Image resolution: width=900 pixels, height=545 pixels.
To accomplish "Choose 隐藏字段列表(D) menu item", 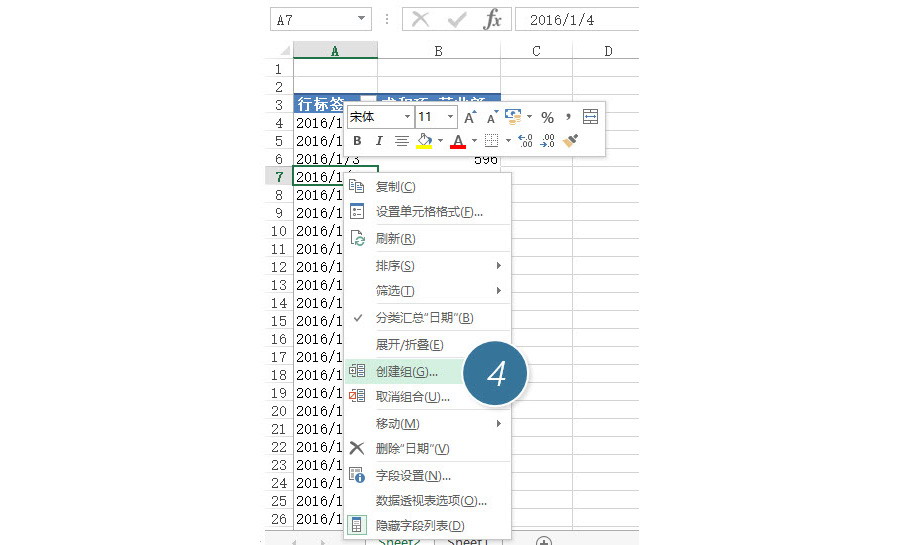I will pyautogui.click(x=428, y=525).
